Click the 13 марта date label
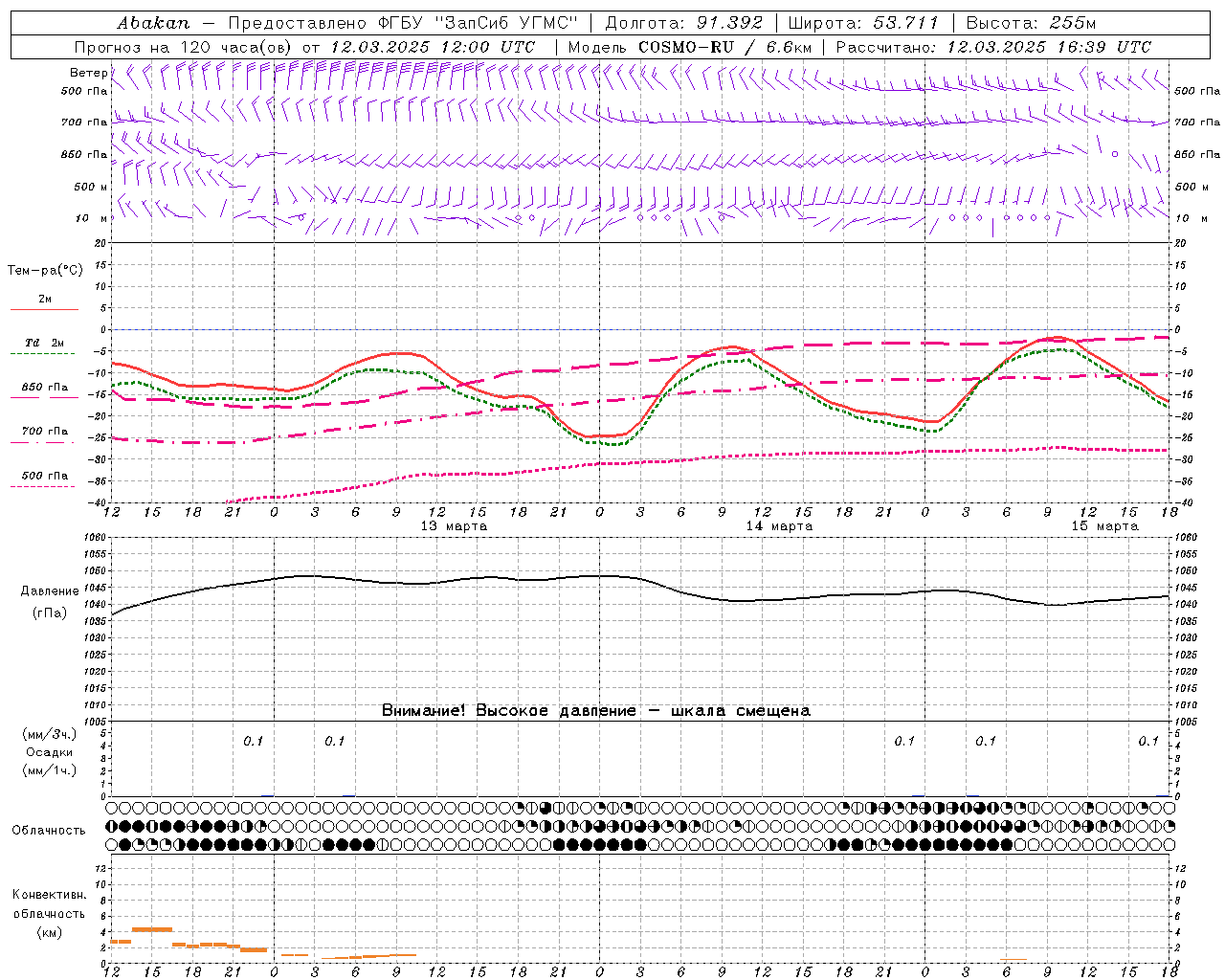 click(x=454, y=525)
